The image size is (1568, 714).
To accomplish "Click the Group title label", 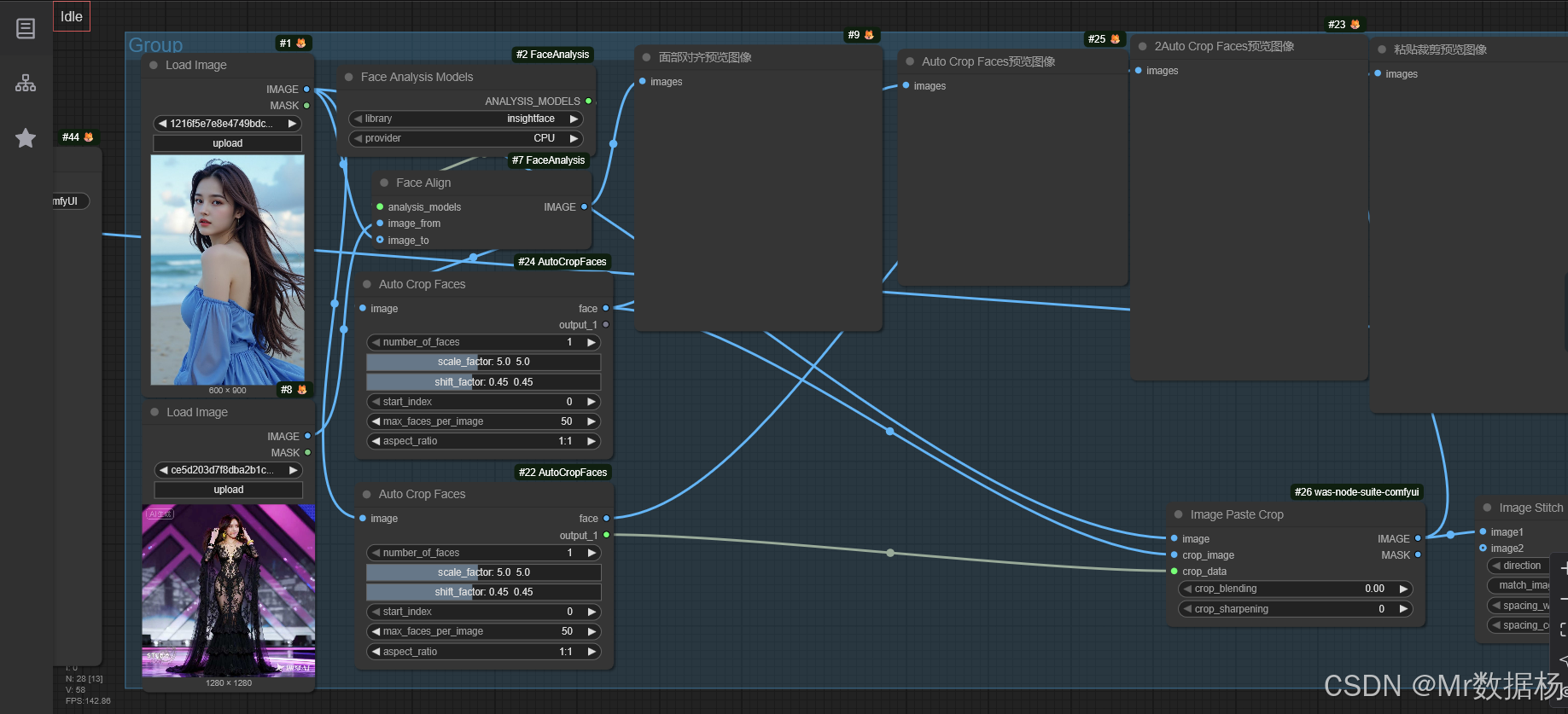I will [155, 45].
